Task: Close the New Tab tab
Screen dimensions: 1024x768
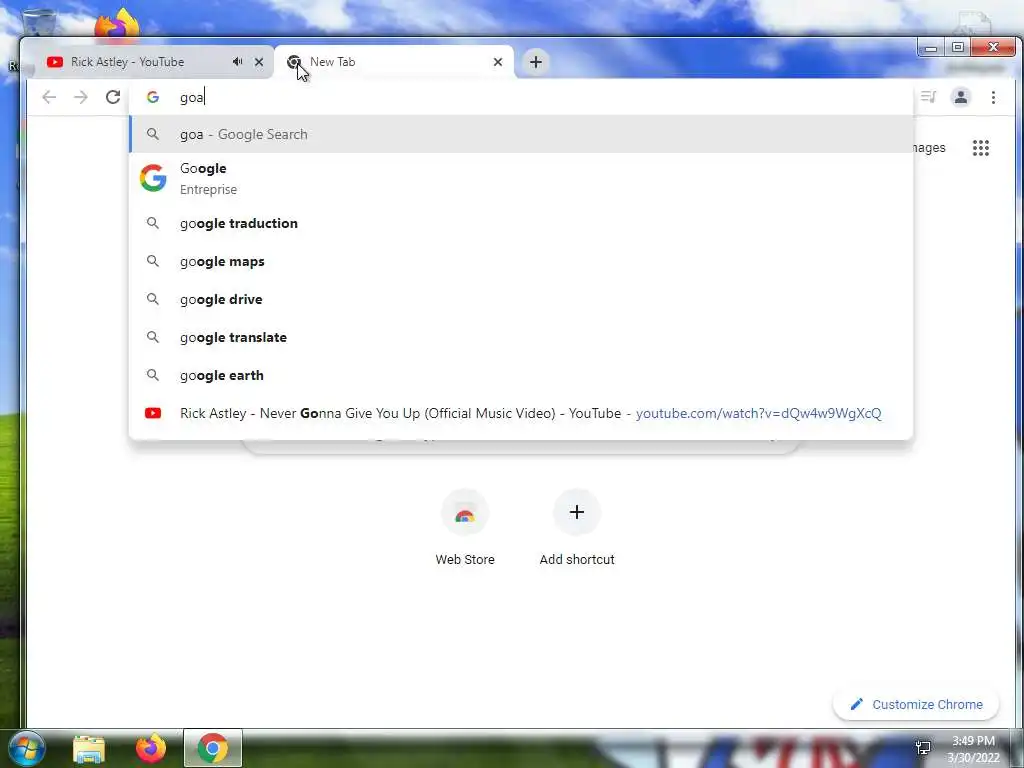Action: [498, 62]
